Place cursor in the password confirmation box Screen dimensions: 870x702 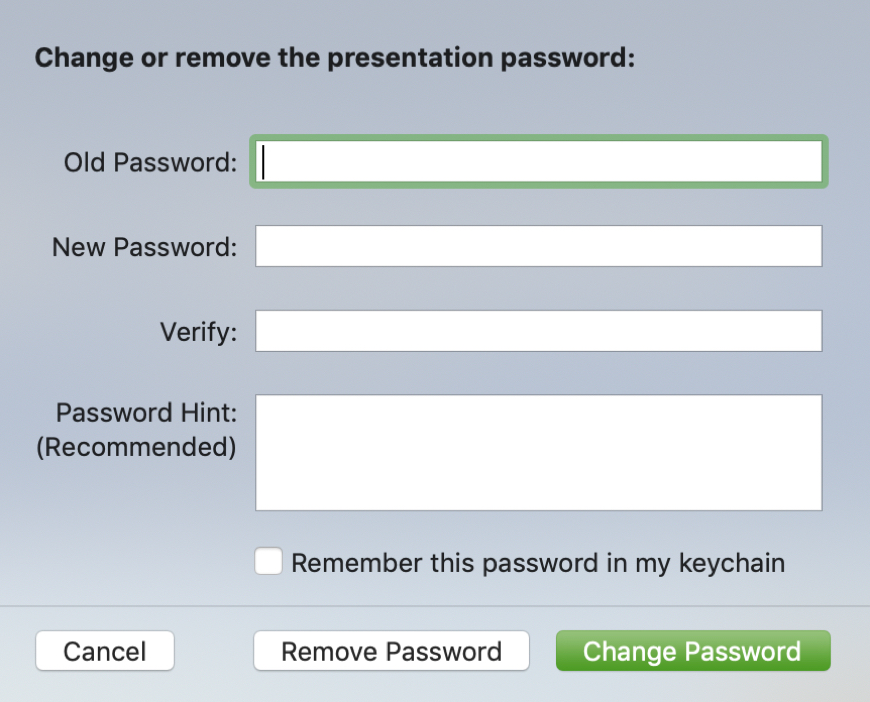tap(538, 331)
